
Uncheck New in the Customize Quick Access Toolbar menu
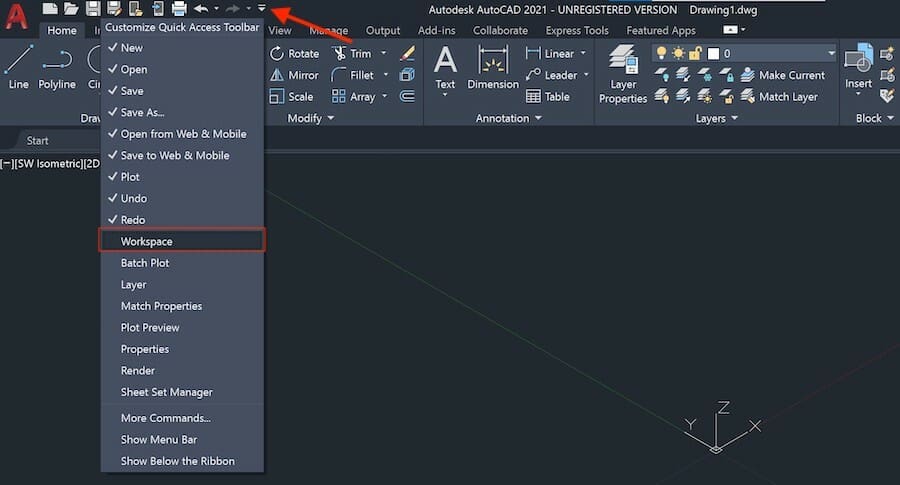[x=182, y=48]
